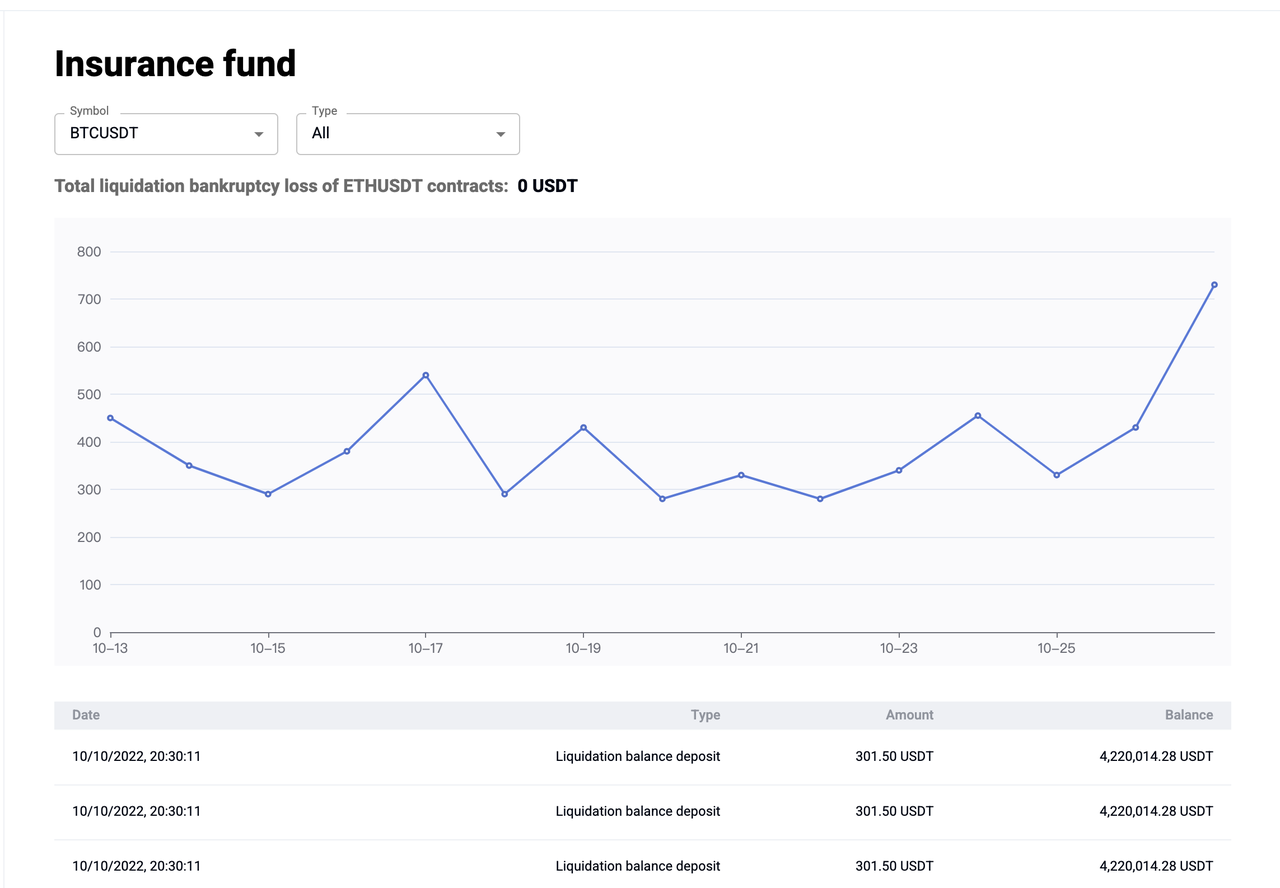Select the data point above 10-19
The image size is (1280, 888).
(x=584, y=427)
